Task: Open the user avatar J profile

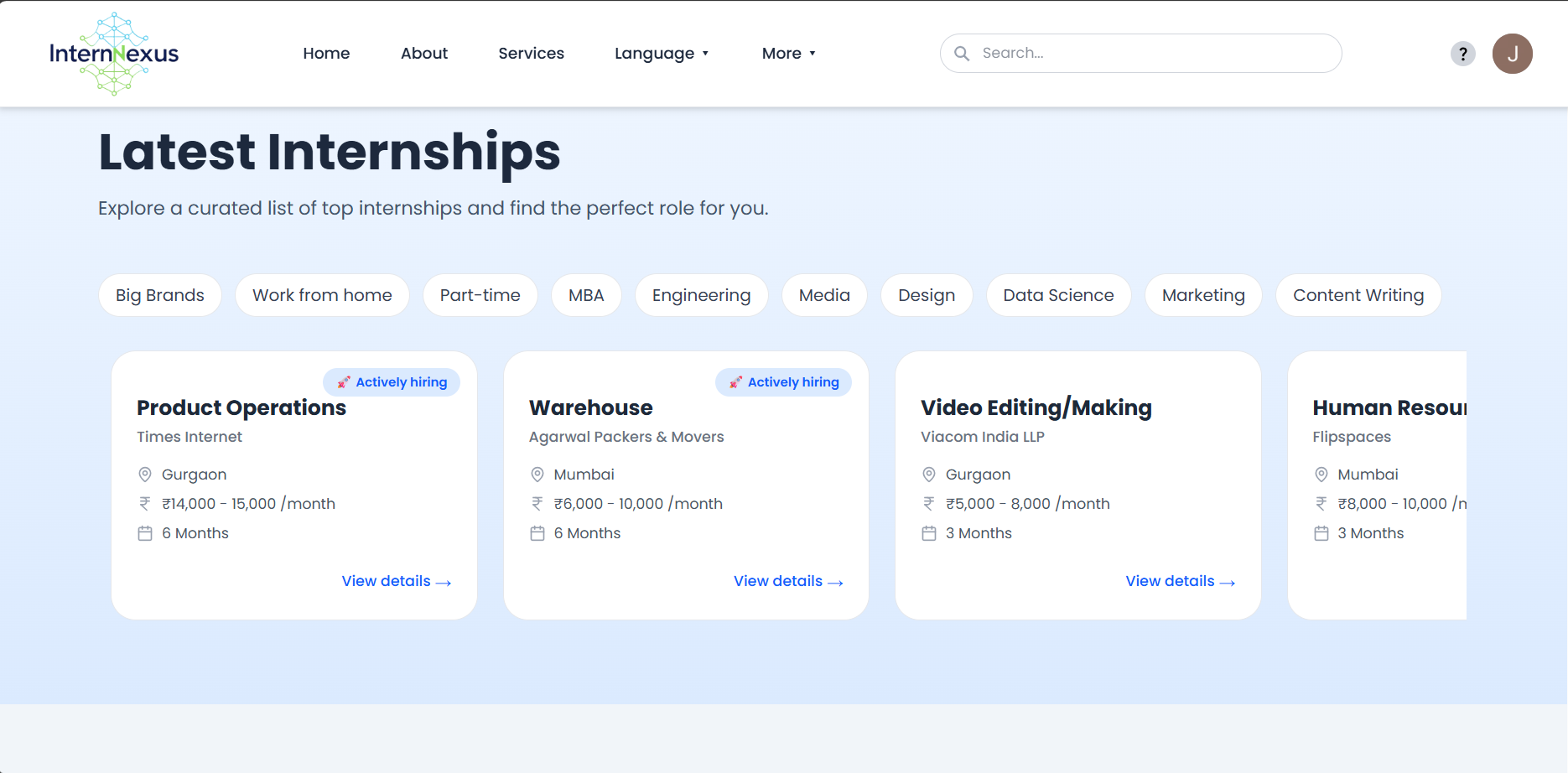Action: point(1512,54)
